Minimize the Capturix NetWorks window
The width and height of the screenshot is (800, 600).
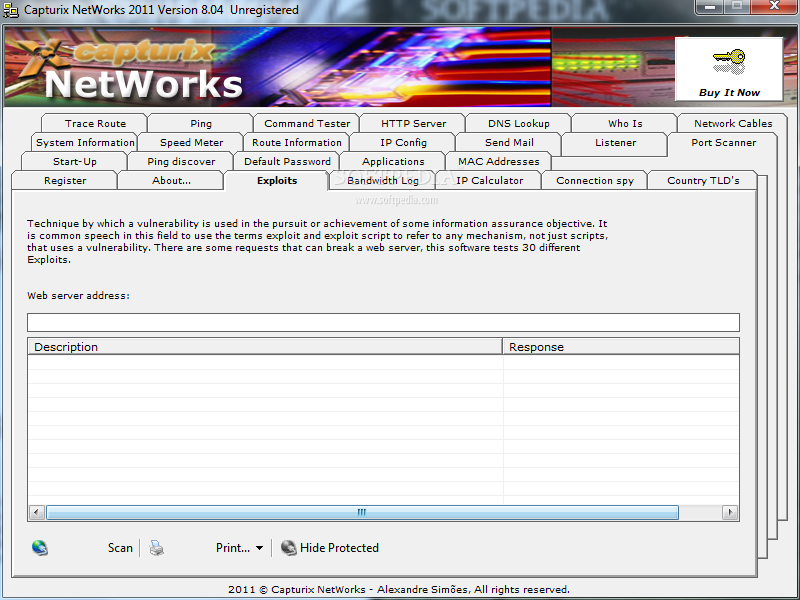click(x=709, y=7)
